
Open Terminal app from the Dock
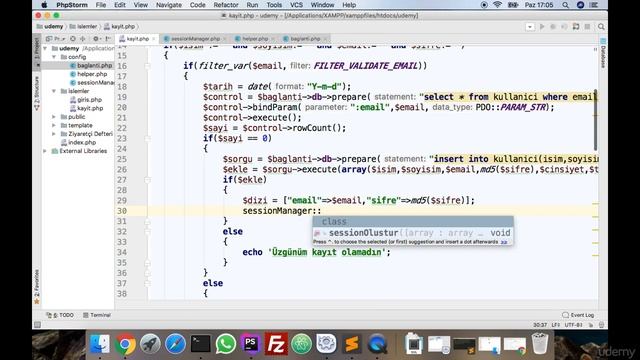200,344
